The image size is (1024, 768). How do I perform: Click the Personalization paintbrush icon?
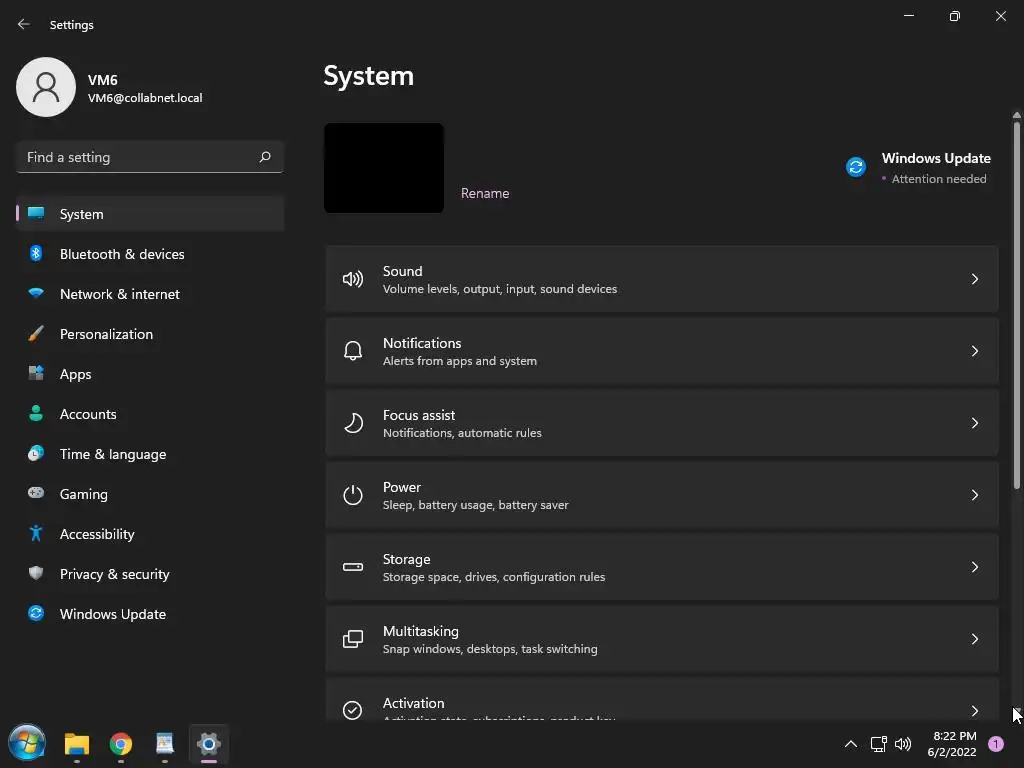tap(36, 334)
